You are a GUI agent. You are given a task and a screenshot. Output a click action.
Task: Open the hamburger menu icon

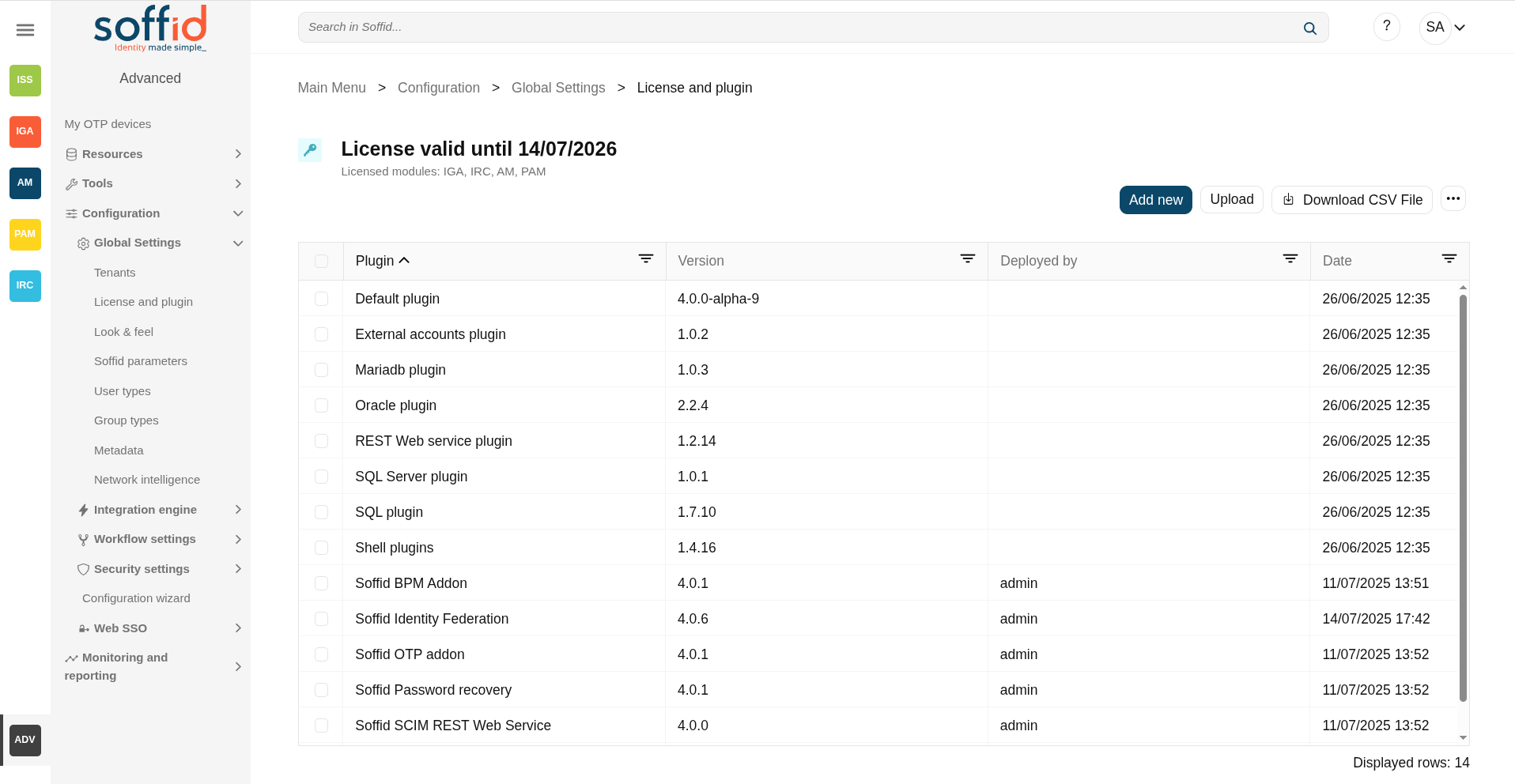25,30
